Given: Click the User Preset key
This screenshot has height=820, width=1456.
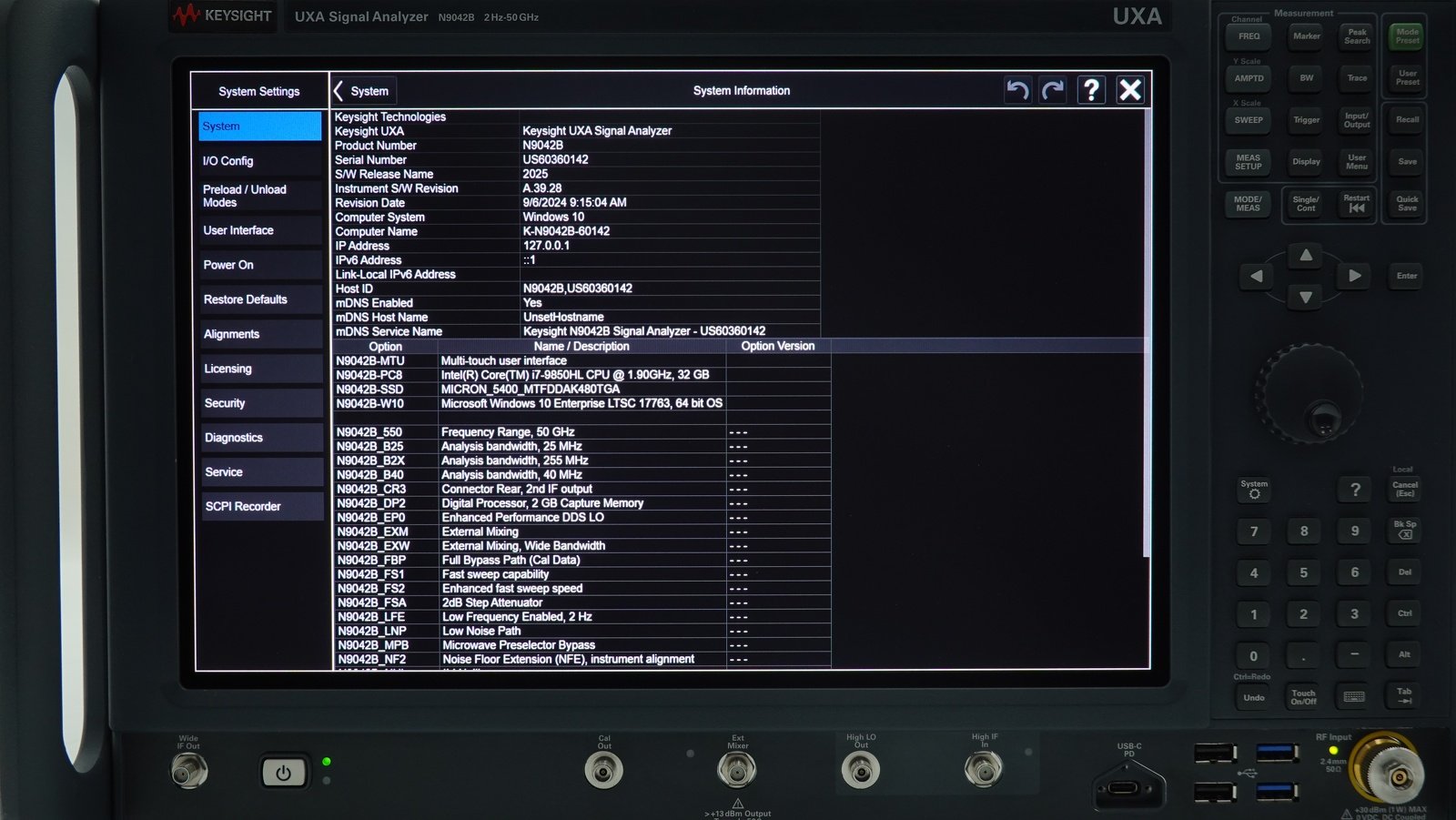Looking at the screenshot, I should pos(1407,78).
